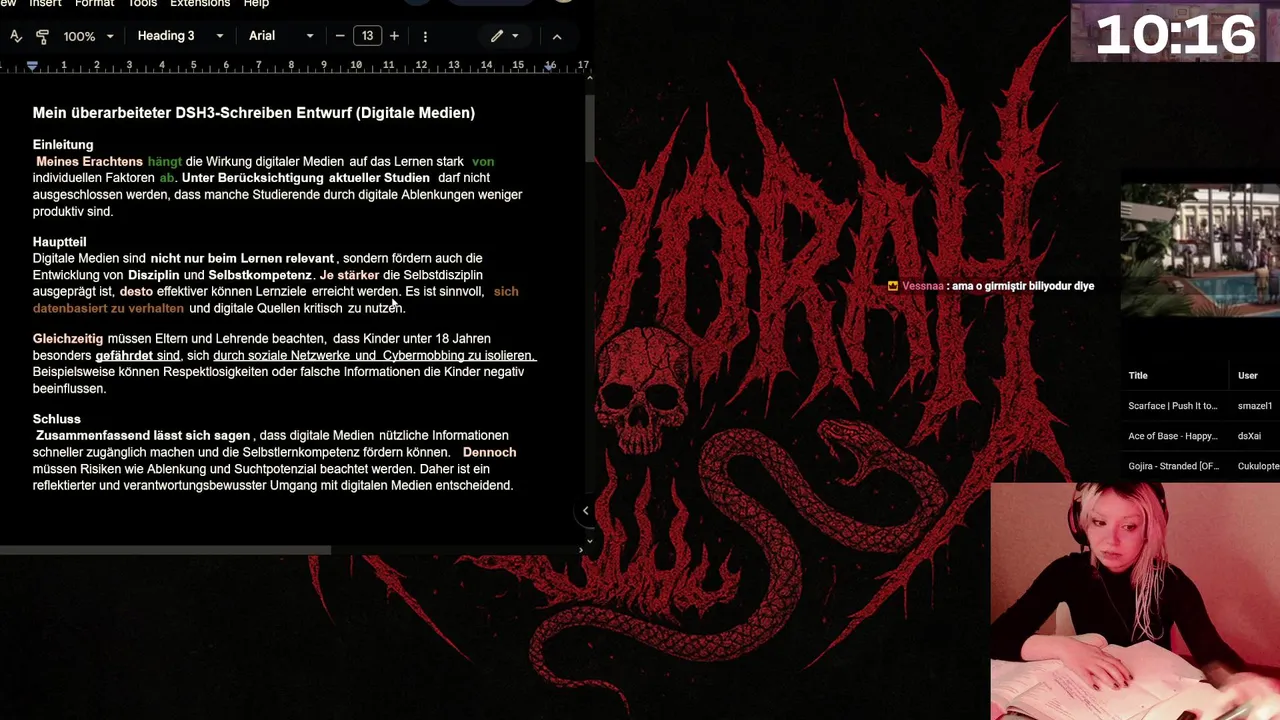Click the webcam feed of the streamer
1280x720 pixels.
(x=1135, y=602)
